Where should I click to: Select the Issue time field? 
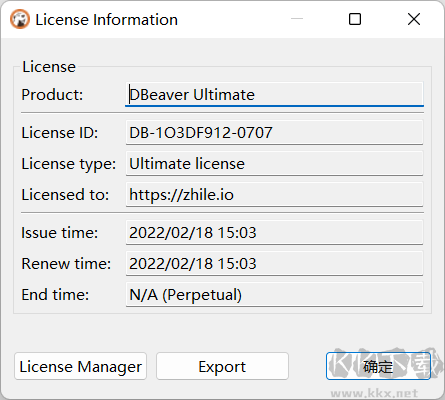click(x=274, y=233)
